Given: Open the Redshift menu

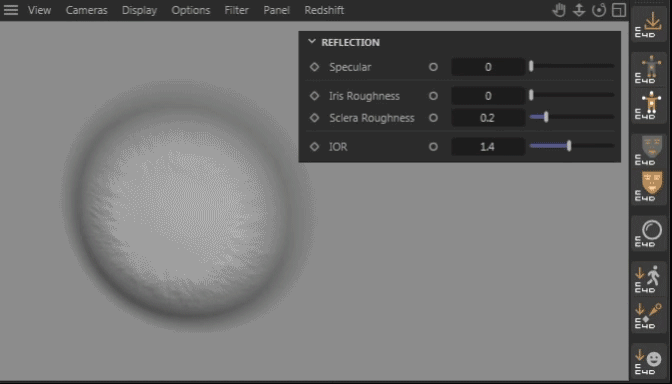Looking at the screenshot, I should point(324,10).
